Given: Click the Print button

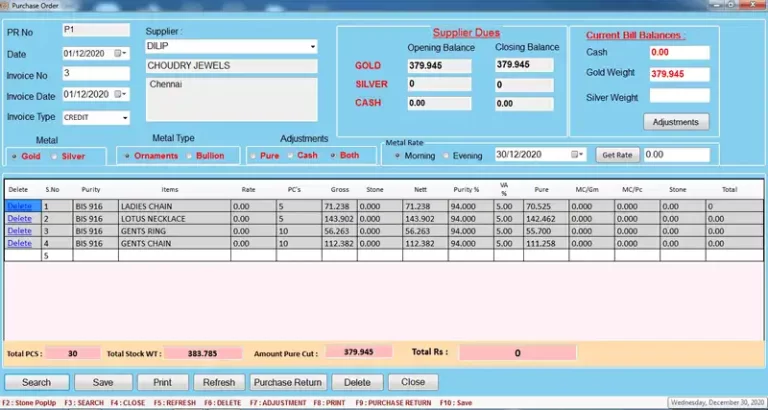Looking at the screenshot, I should 163,382.
